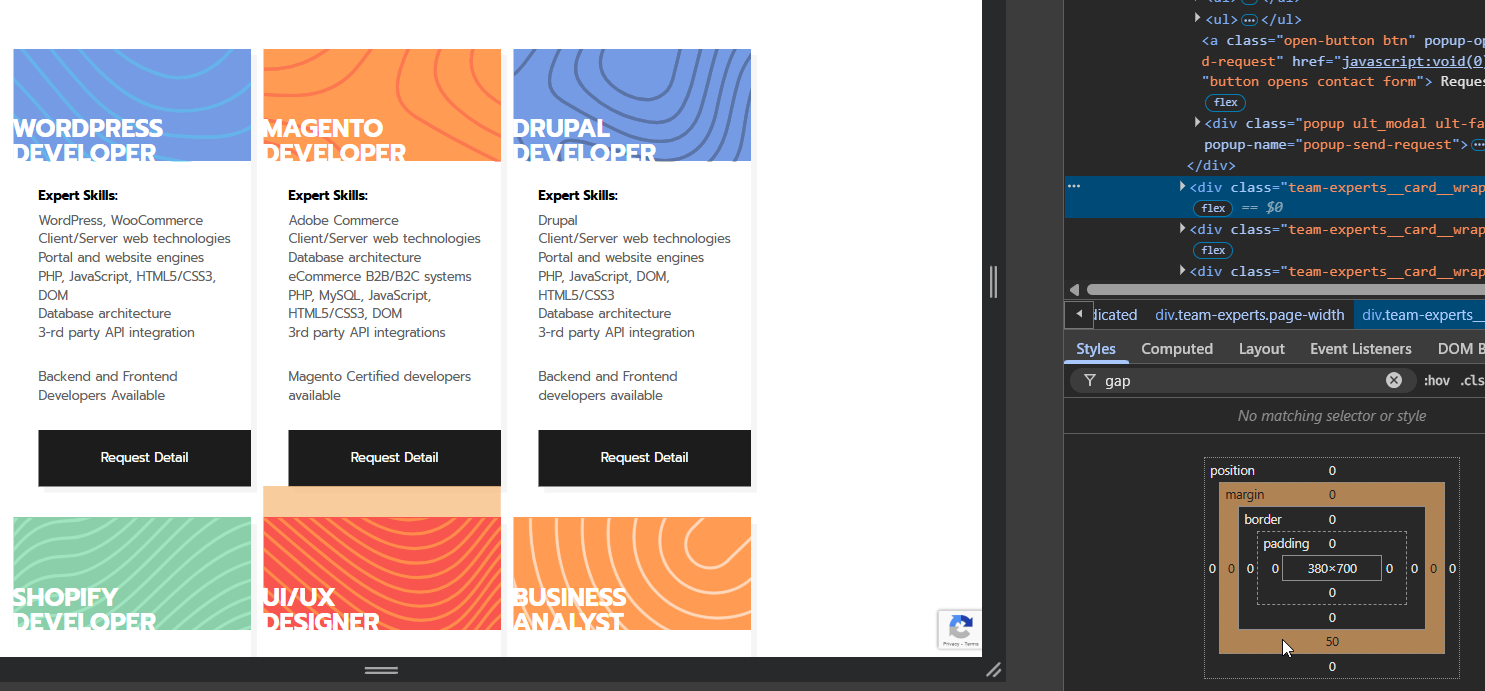The width and height of the screenshot is (1485, 691).
Task: Click Request Detail under Drupal Developer
Action: pos(644,458)
